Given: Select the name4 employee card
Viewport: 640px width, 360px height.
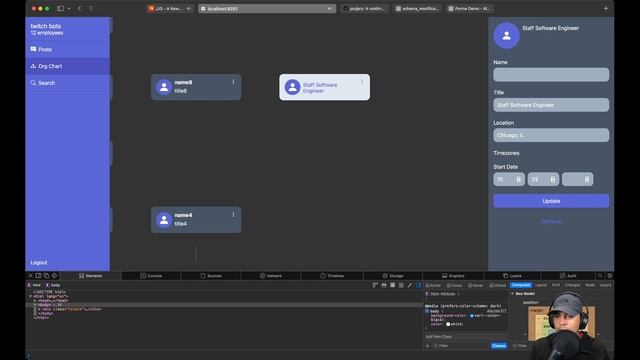Looking at the screenshot, I should (196, 220).
